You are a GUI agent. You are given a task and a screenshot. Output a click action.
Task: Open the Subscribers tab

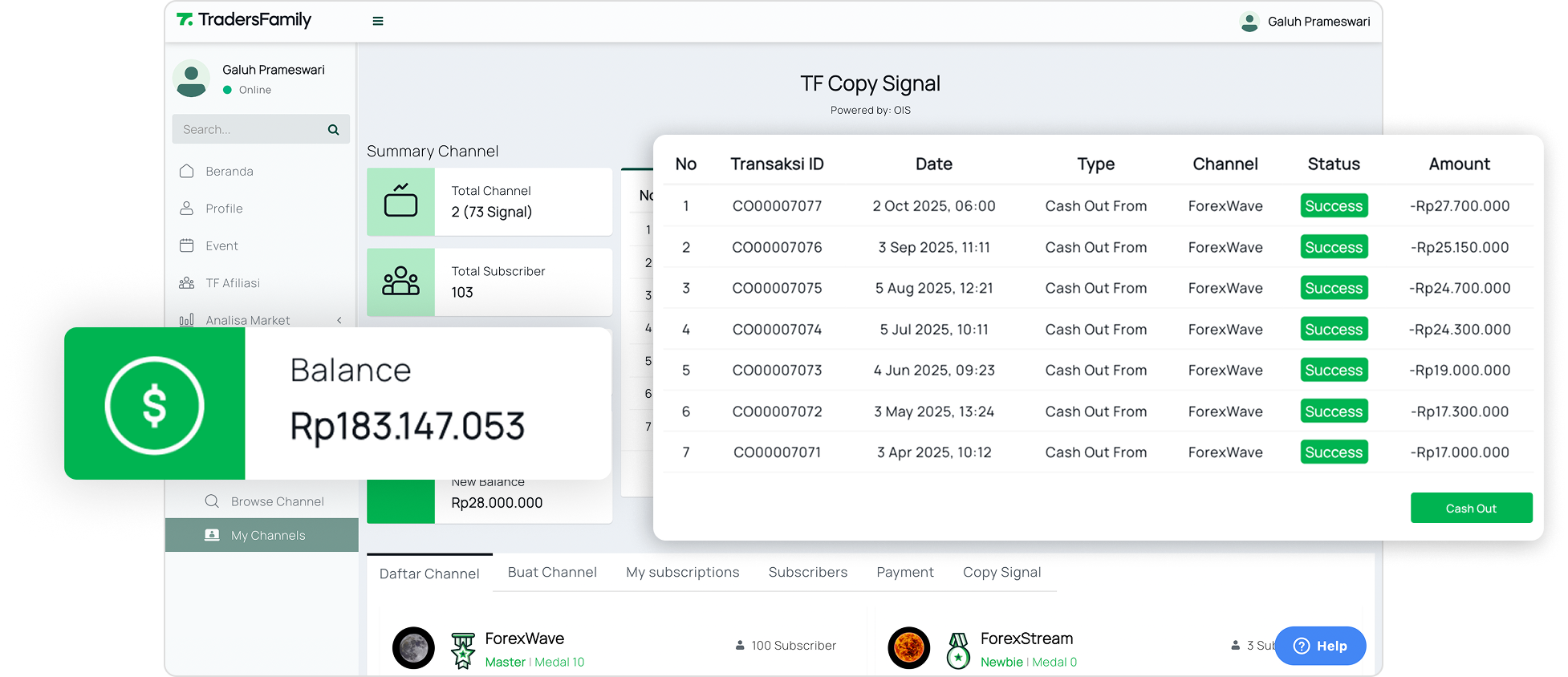click(808, 572)
